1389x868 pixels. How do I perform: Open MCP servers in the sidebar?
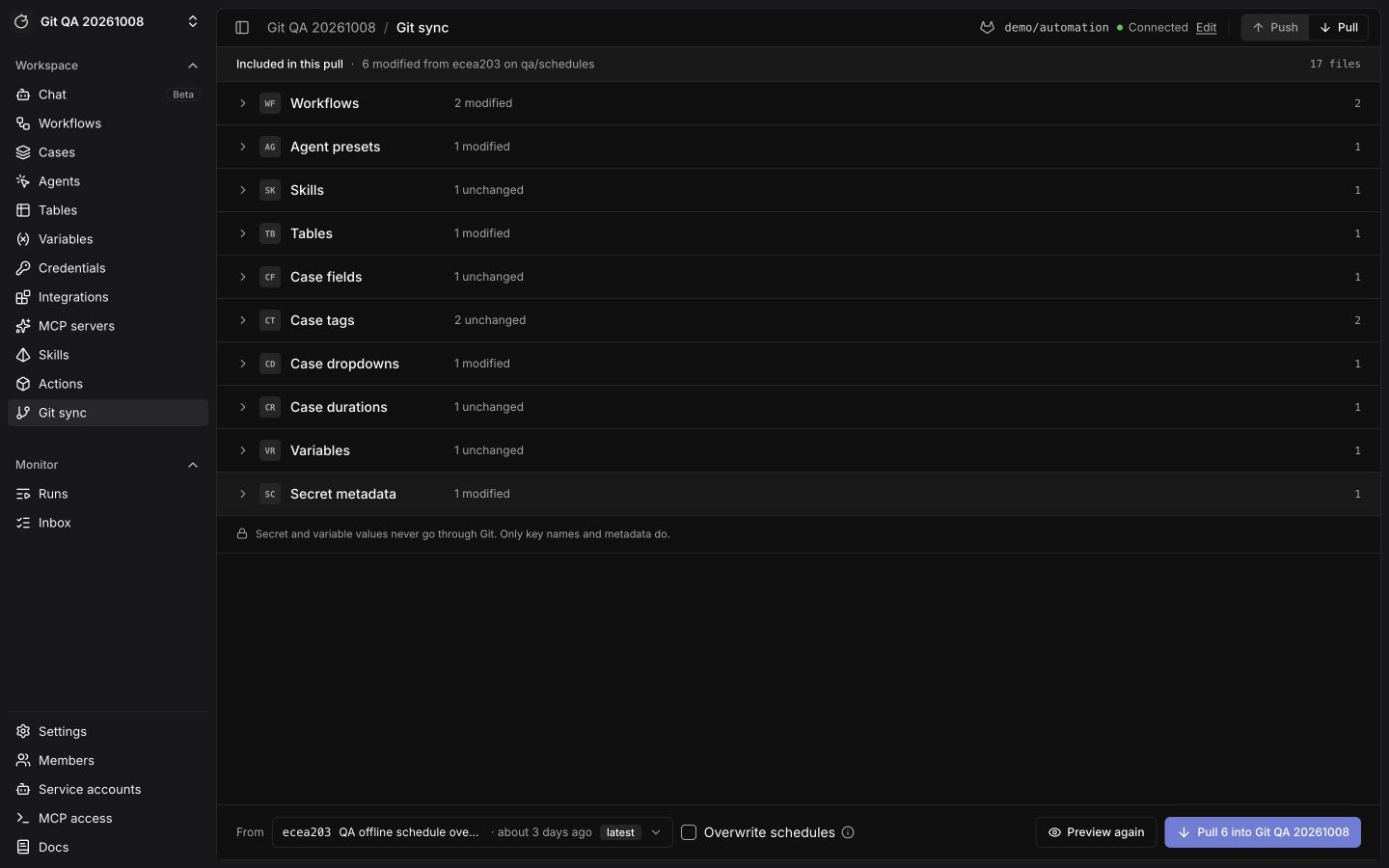click(108, 326)
